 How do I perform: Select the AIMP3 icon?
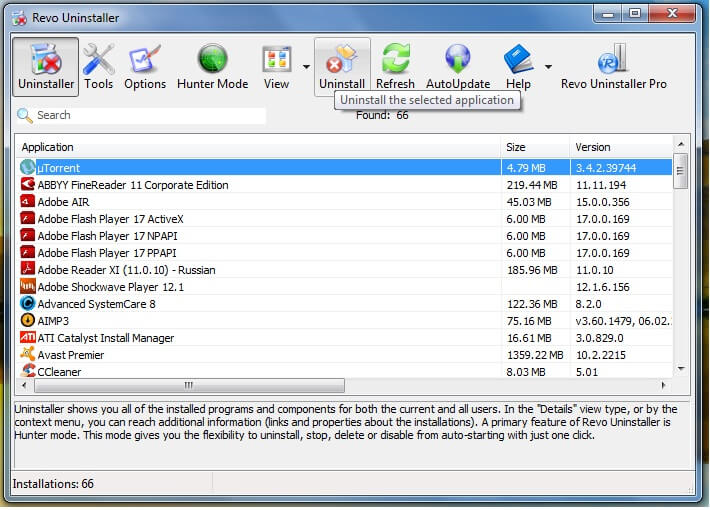click(28, 320)
